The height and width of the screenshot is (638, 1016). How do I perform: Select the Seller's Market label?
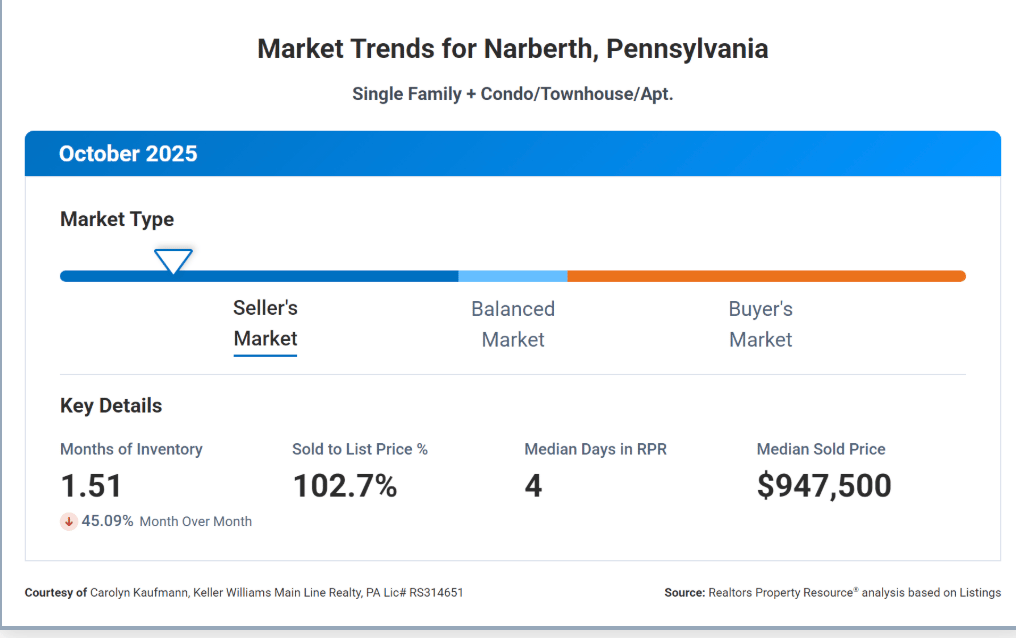265,324
